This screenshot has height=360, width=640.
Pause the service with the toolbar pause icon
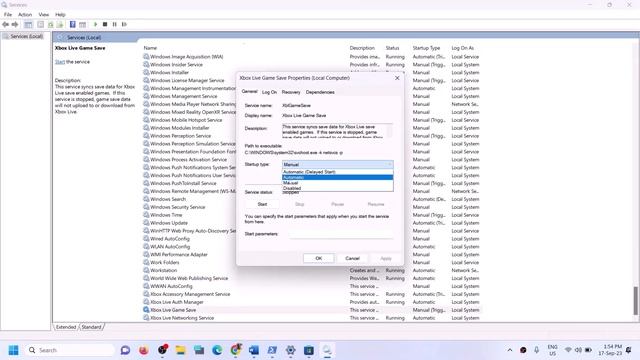coord(115,24)
